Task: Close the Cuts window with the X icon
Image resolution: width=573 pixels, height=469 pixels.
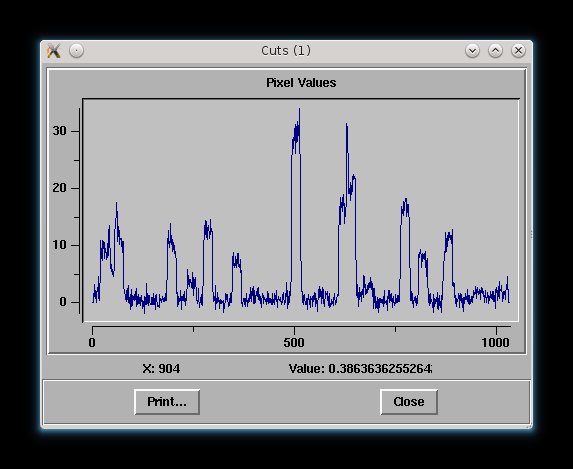Action: [518, 50]
